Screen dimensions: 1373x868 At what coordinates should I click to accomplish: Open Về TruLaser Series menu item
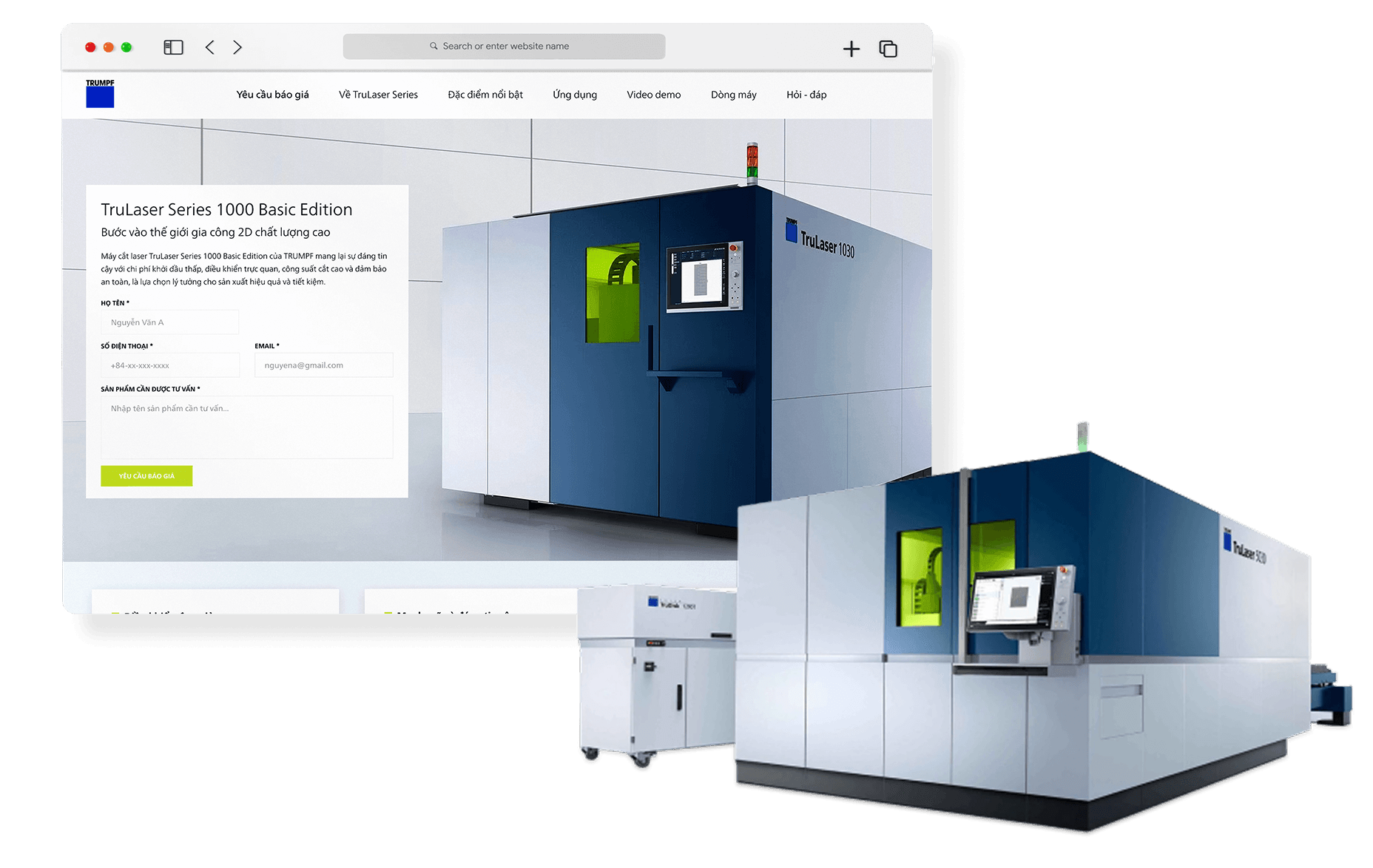pos(378,95)
